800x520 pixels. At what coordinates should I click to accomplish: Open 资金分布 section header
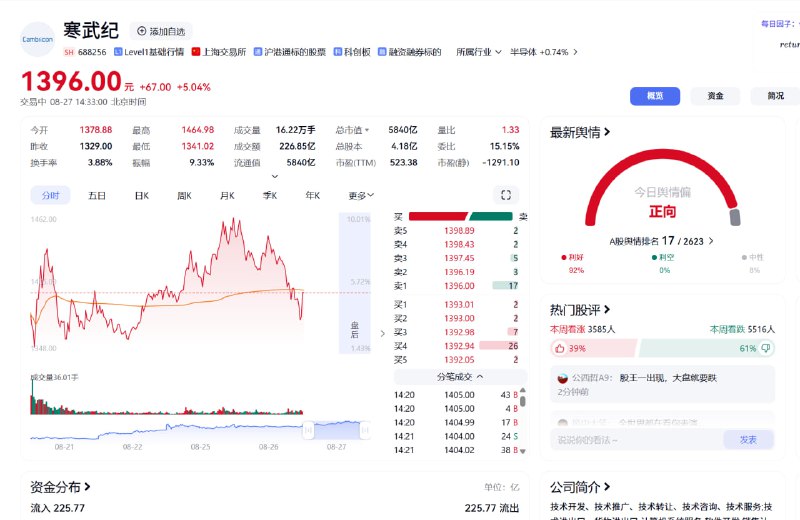pyautogui.click(x=60, y=487)
